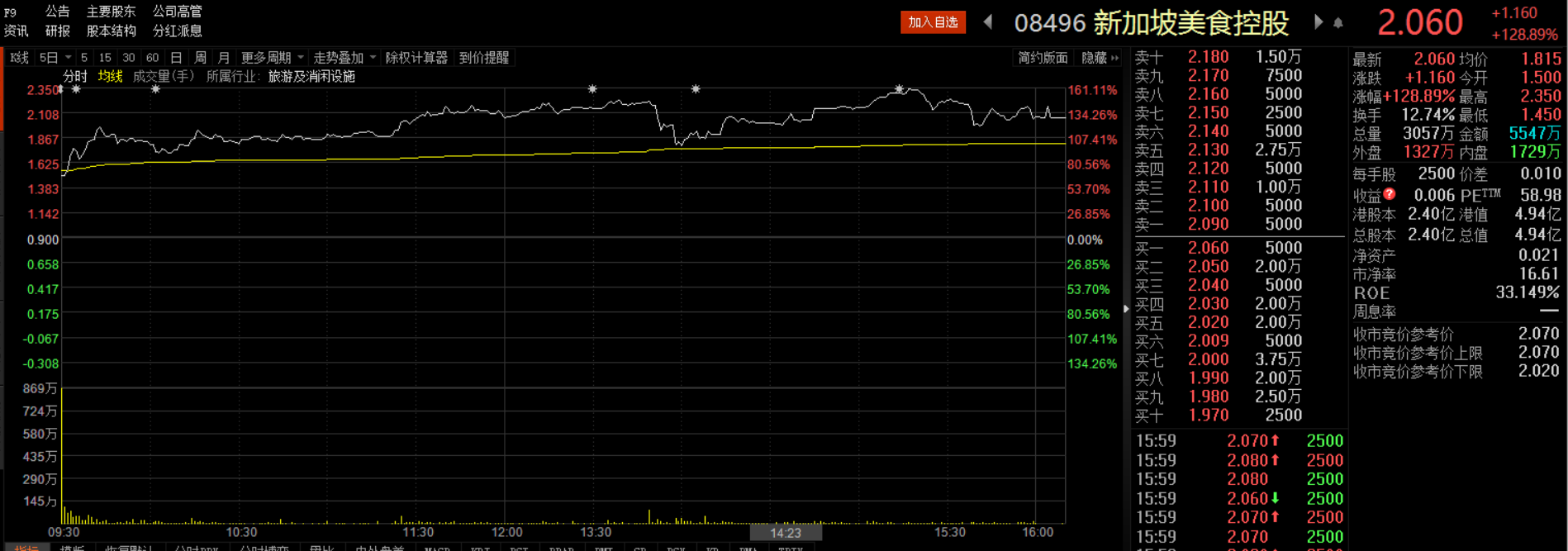Screen dimensions: 1568x551
Task: Set a 到价提醒 price alert
Action: 483,58
